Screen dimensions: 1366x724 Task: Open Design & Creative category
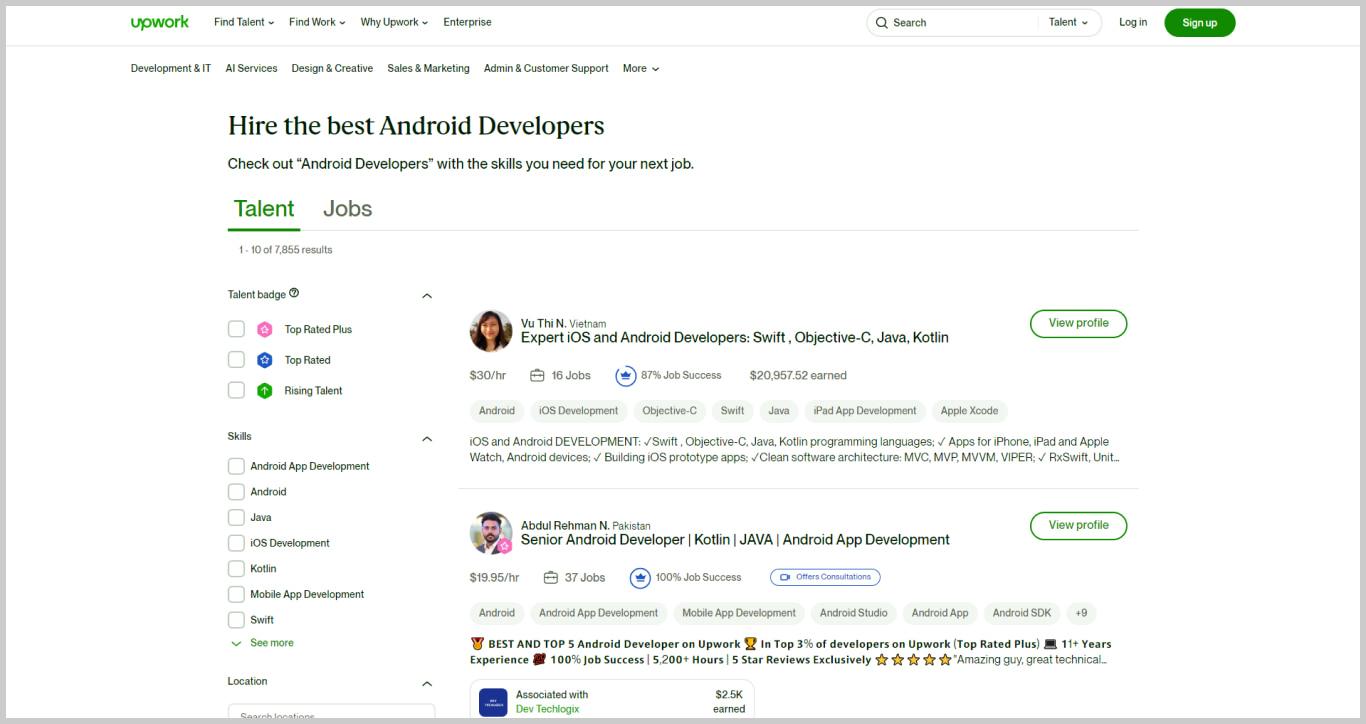[x=332, y=68]
